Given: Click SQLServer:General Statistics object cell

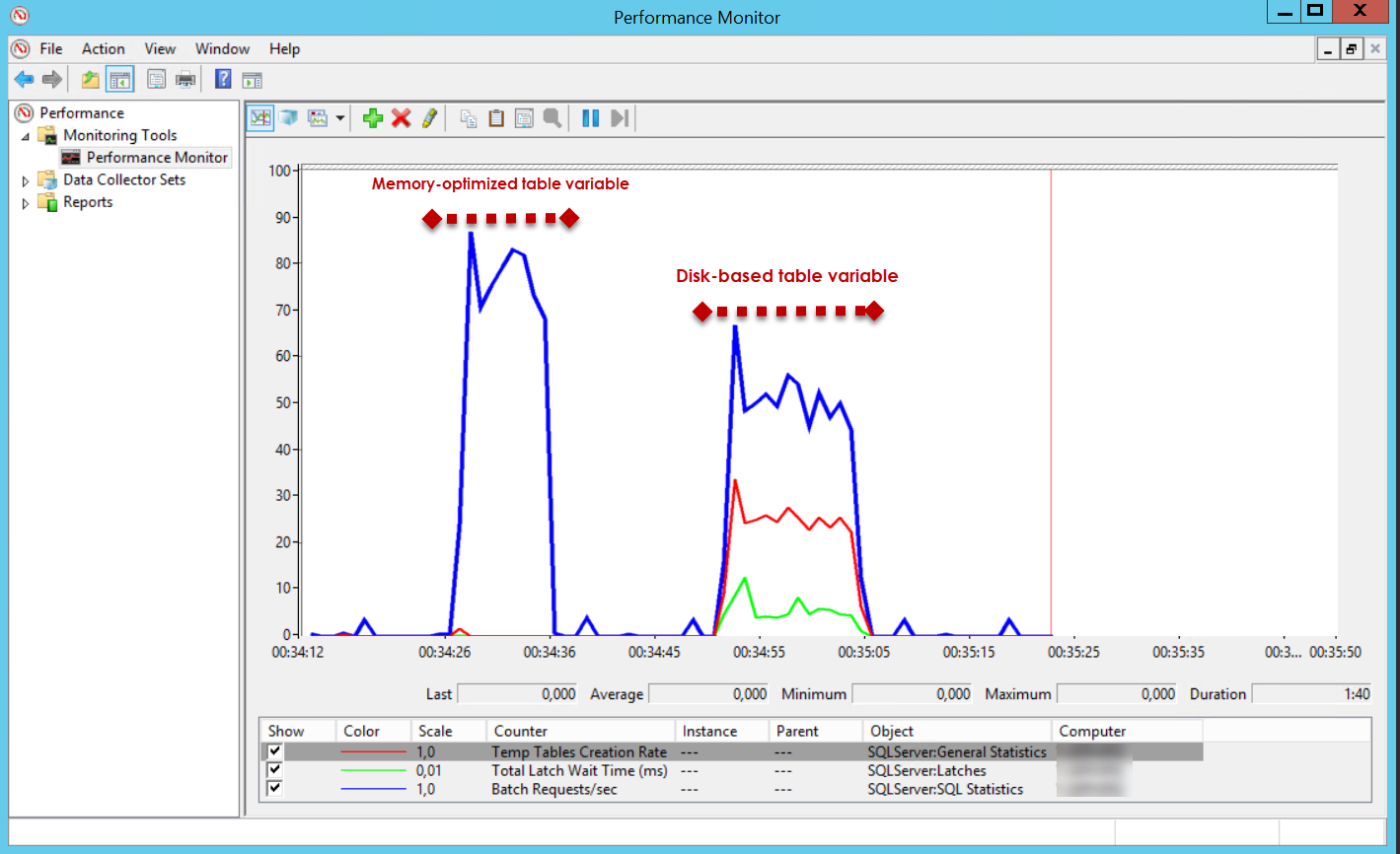Looking at the screenshot, I should click(957, 751).
